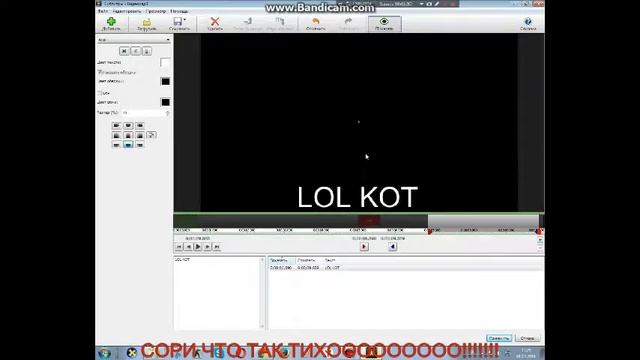The width and height of the screenshot is (640, 360).
Task: Align subtitle to middle center
Action: click(x=128, y=135)
